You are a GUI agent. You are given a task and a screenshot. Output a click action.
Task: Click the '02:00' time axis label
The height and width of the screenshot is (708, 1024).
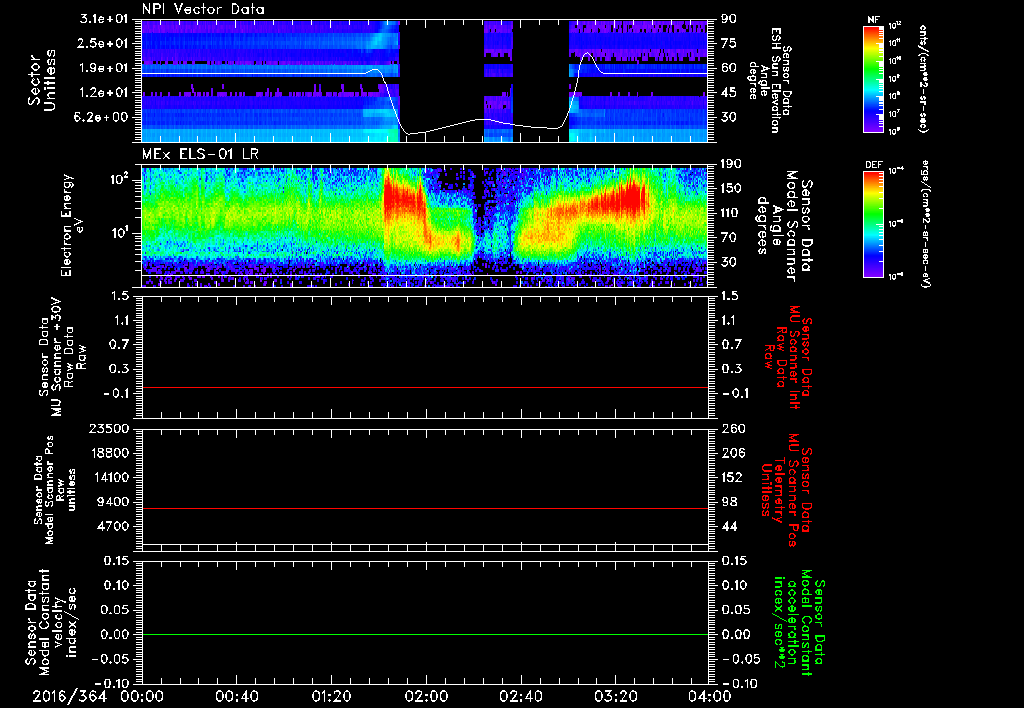tap(426, 696)
